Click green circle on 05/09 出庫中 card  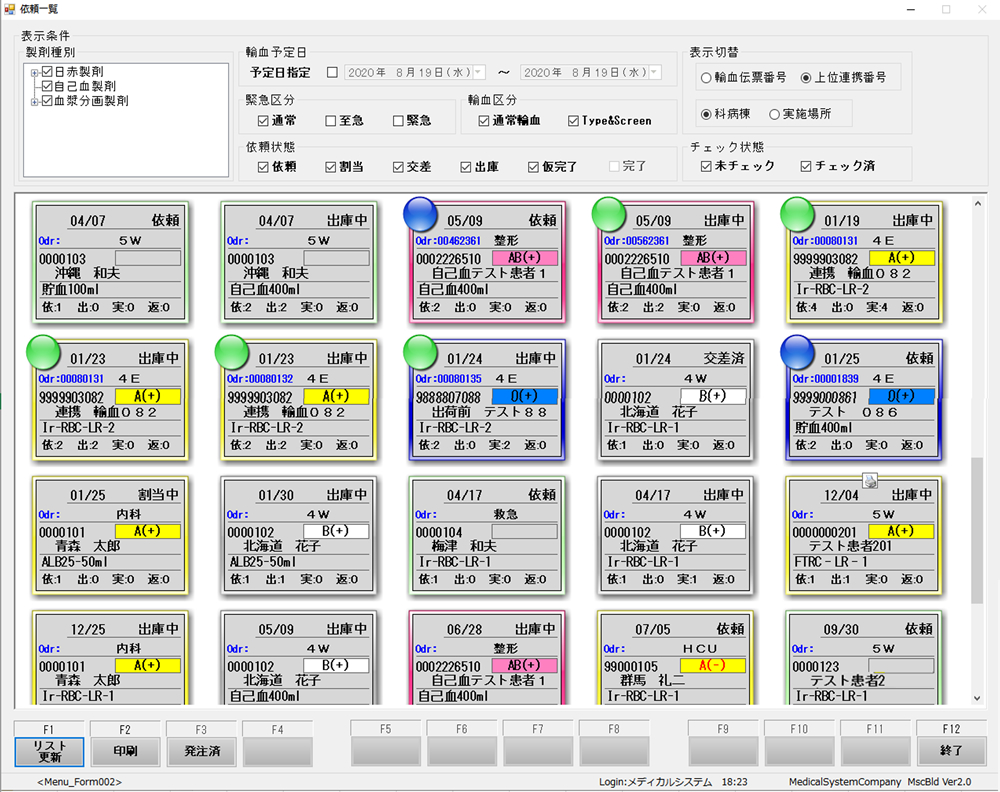click(x=610, y=214)
